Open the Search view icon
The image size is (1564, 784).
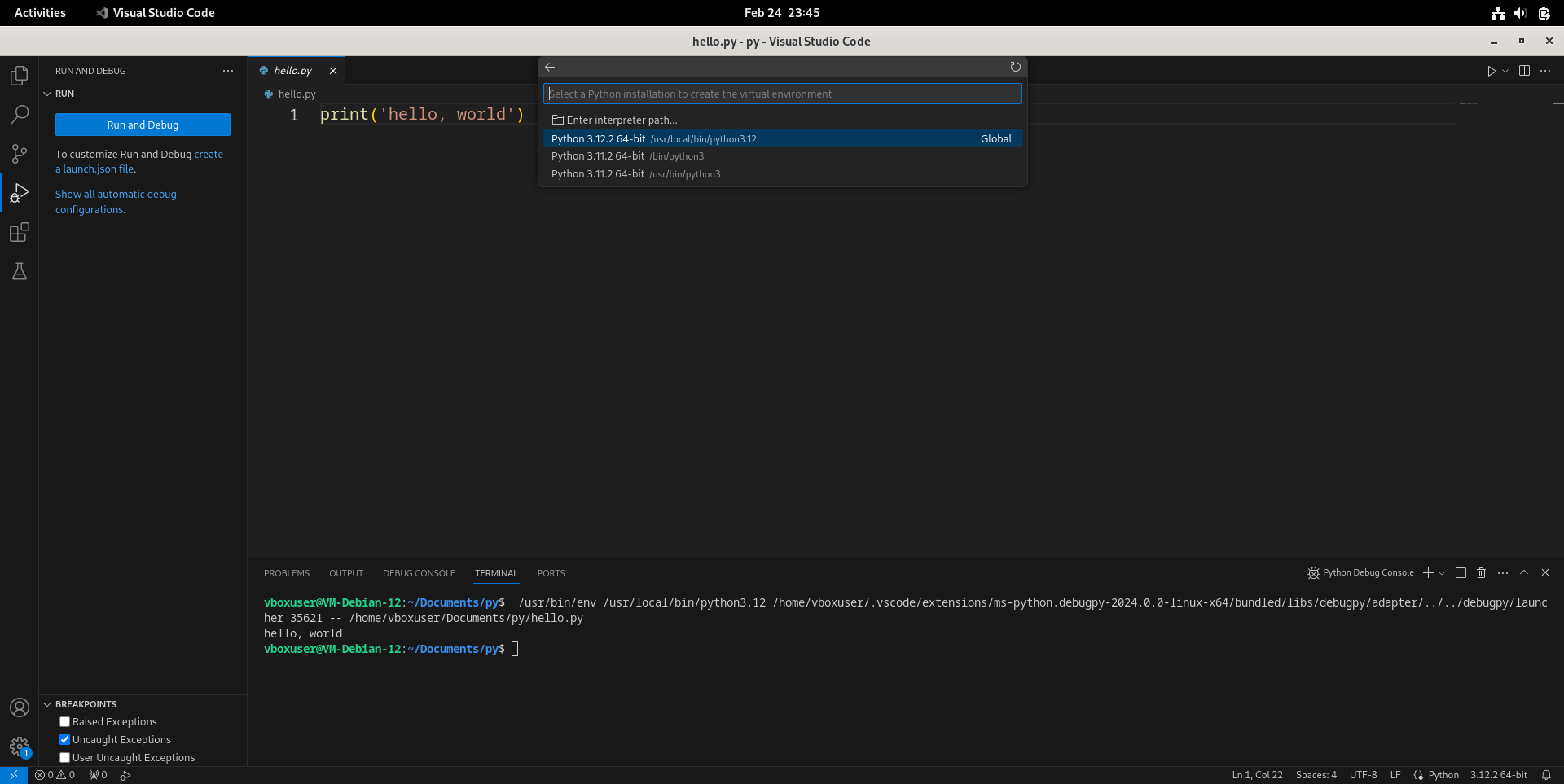20,115
